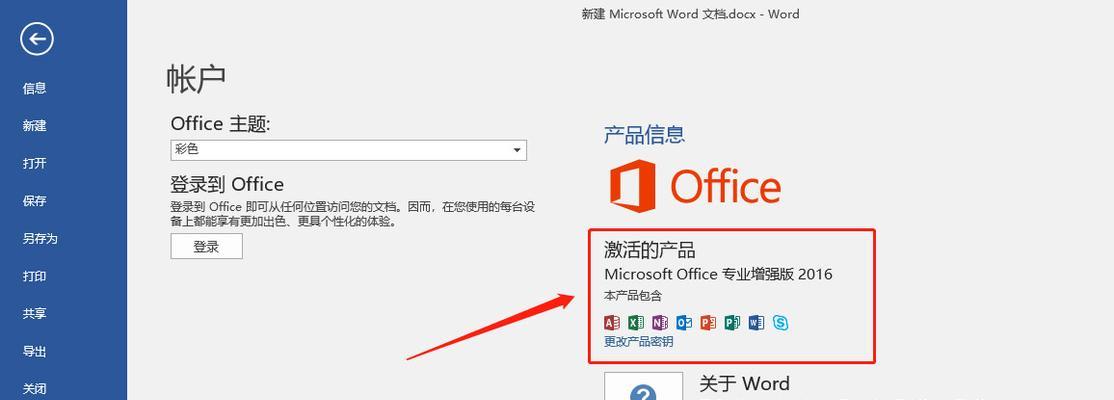The height and width of the screenshot is (400, 1114).
Task: Click the PowerPoint app icon
Action: pyautogui.click(x=708, y=323)
